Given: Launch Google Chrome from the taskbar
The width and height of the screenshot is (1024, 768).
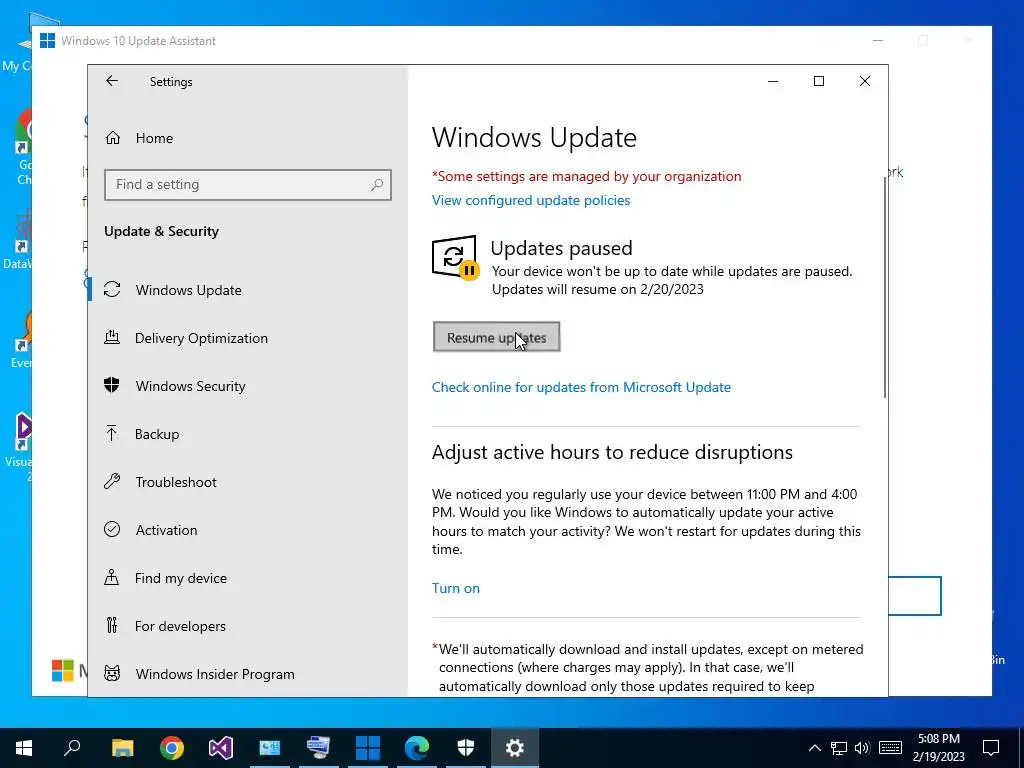Looking at the screenshot, I should pyautogui.click(x=172, y=748).
